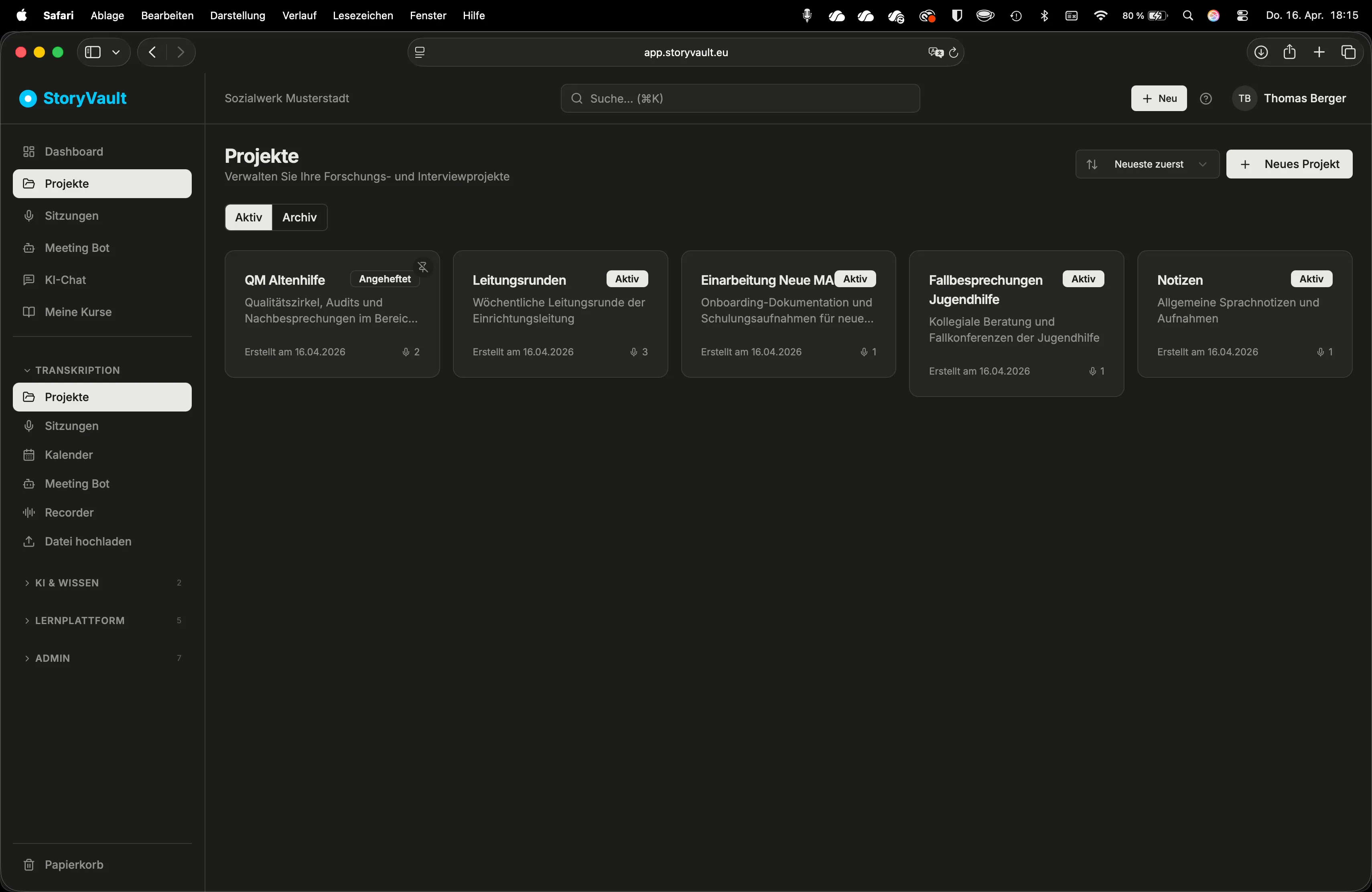Show Safari downloads
Image resolution: width=1372 pixels, height=892 pixels.
1261,53
